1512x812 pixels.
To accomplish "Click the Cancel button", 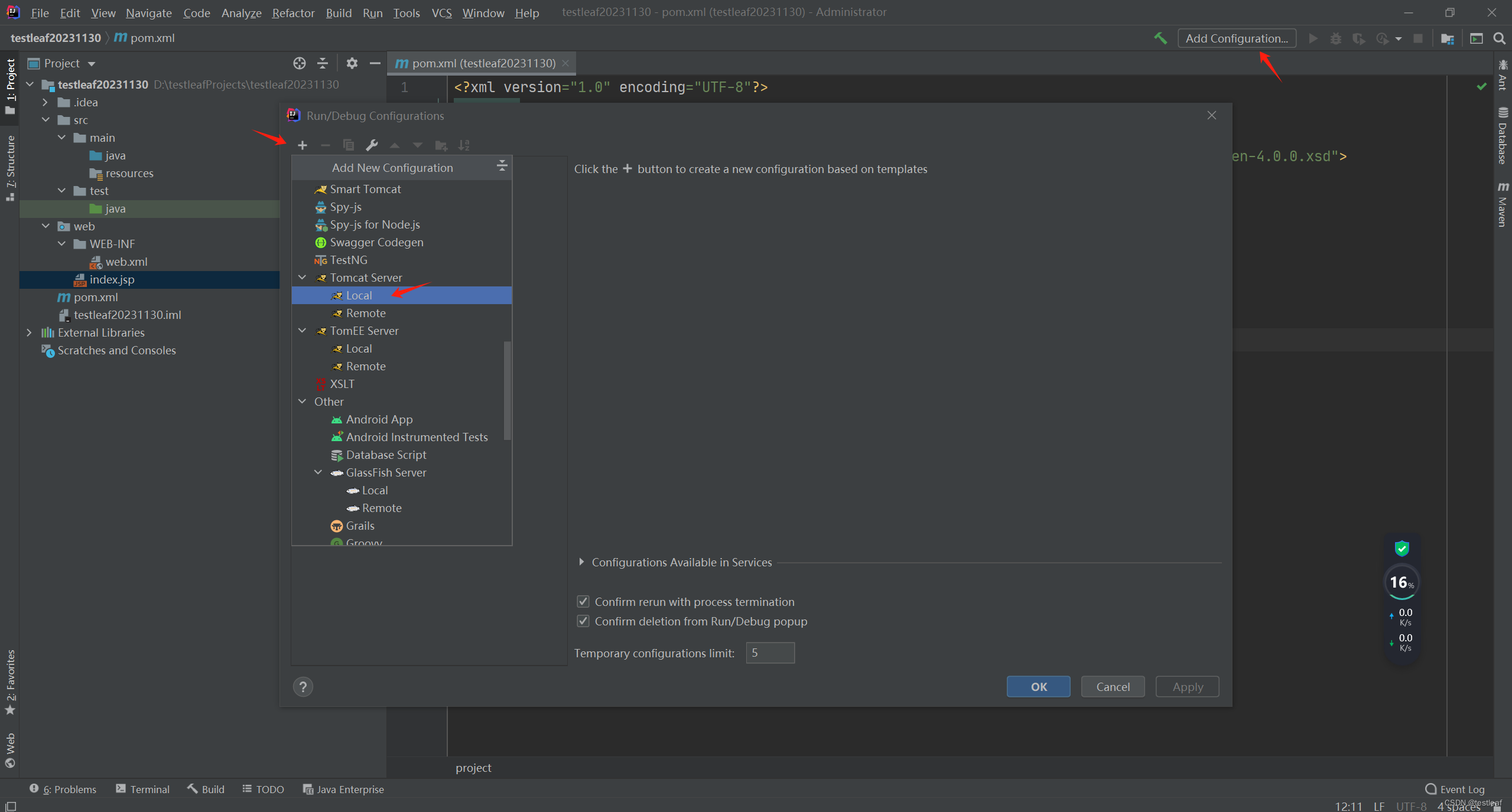I will click(x=1112, y=687).
